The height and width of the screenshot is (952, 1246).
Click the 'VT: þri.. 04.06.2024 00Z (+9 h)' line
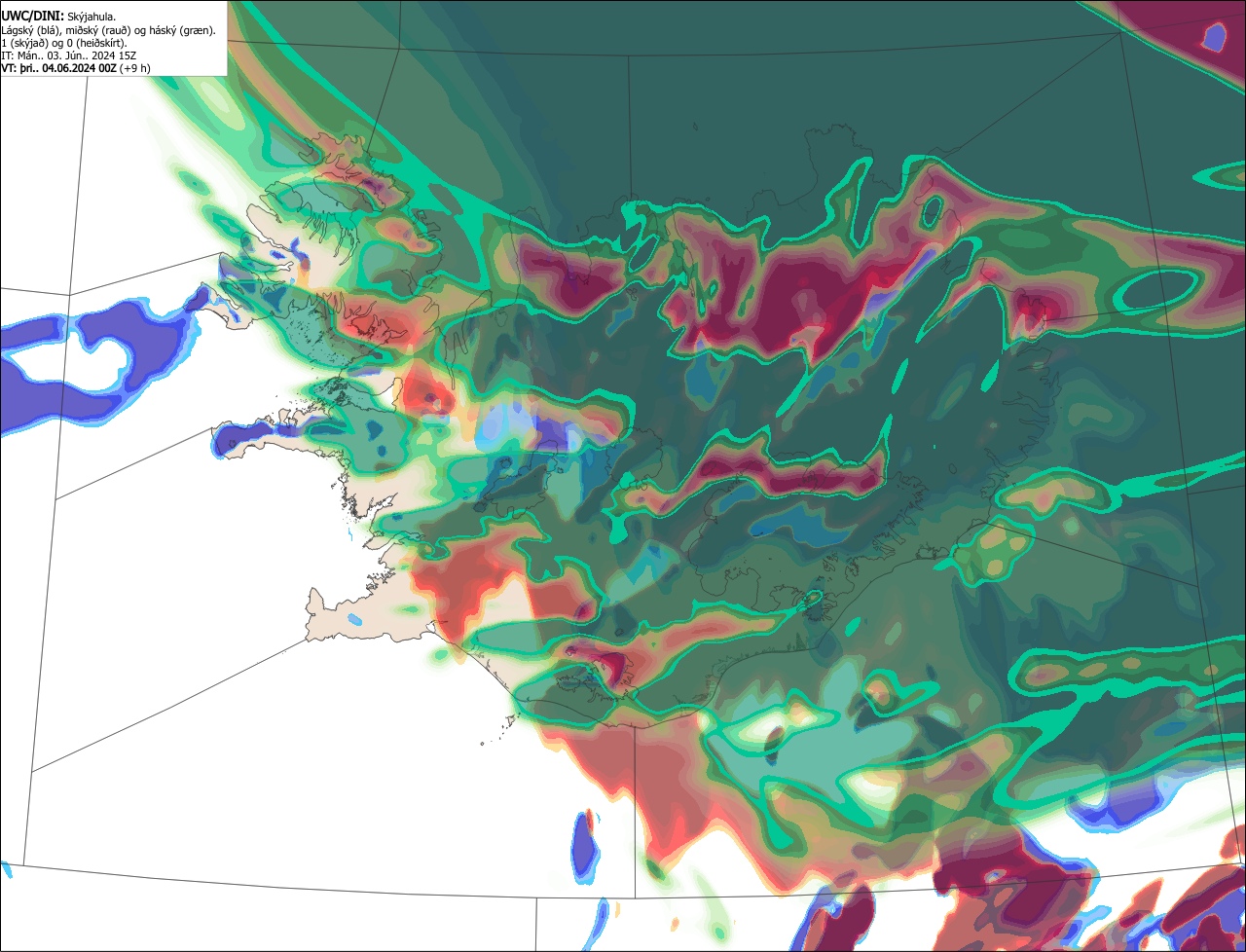pos(76,68)
